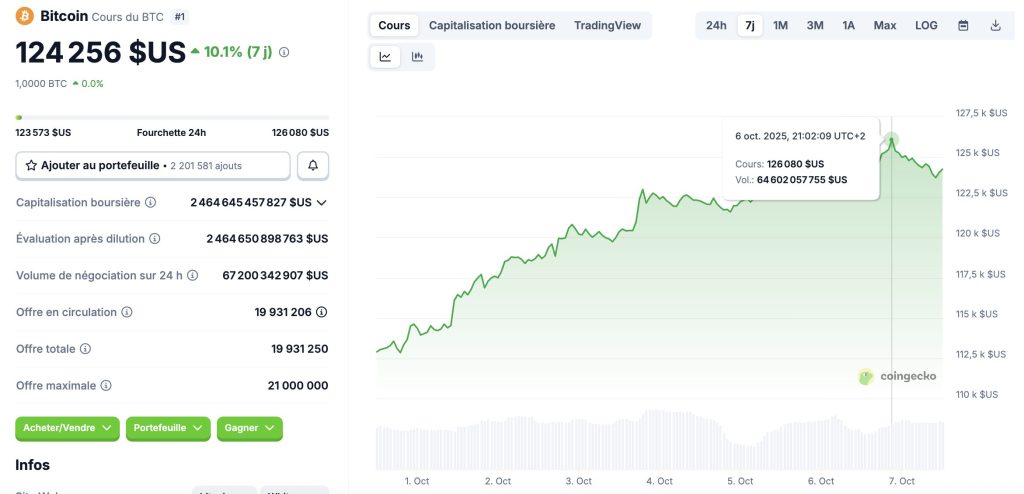Click the 24h price range bar

pyautogui.click(x=172, y=118)
